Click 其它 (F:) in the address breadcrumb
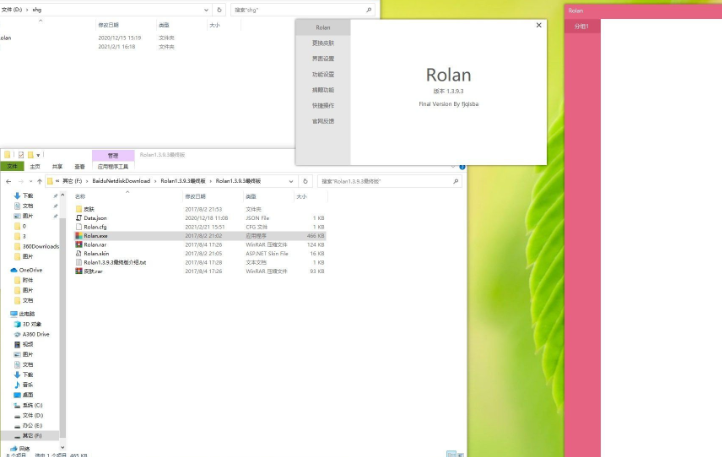The width and height of the screenshot is (722, 457). (x=72, y=181)
